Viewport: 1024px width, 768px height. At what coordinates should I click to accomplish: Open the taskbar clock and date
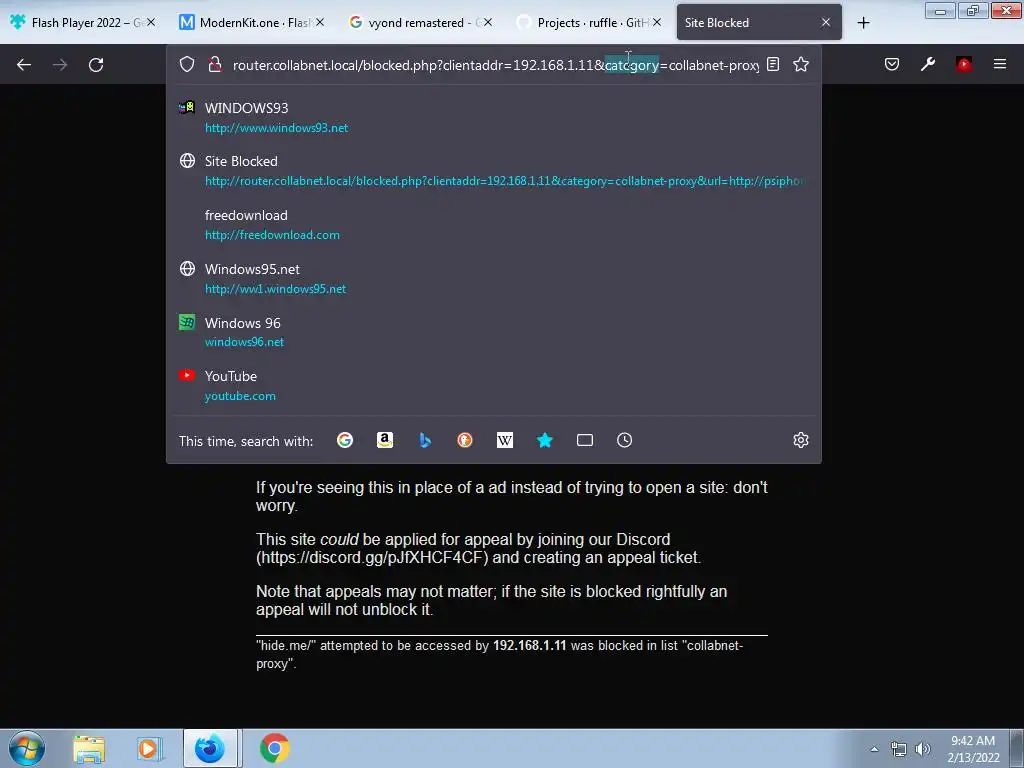coord(973,749)
